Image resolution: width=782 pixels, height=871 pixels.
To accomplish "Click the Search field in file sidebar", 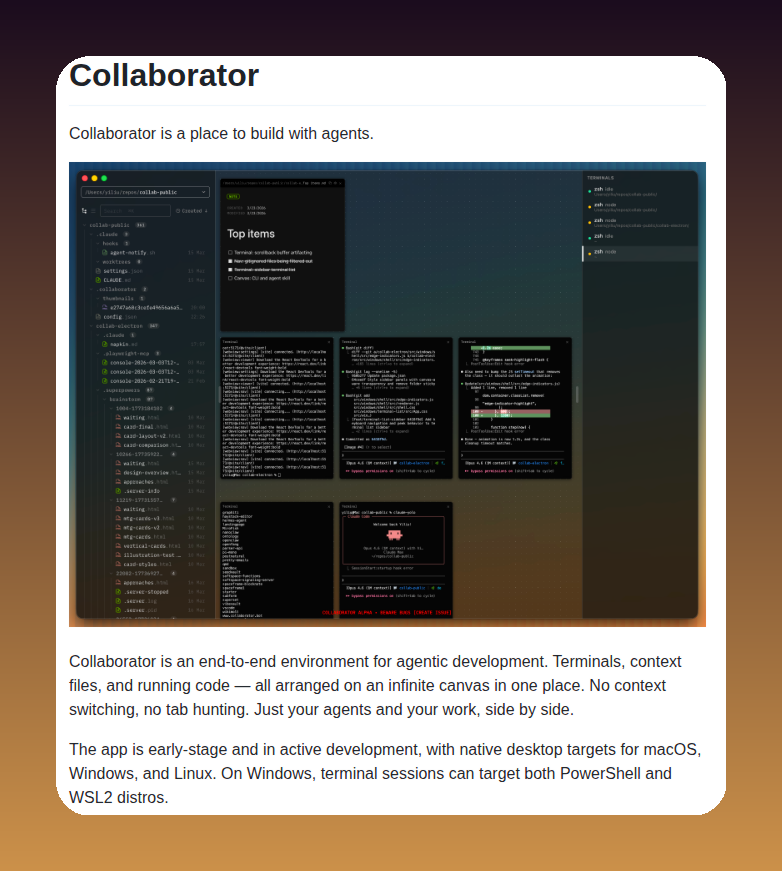I will point(135,211).
